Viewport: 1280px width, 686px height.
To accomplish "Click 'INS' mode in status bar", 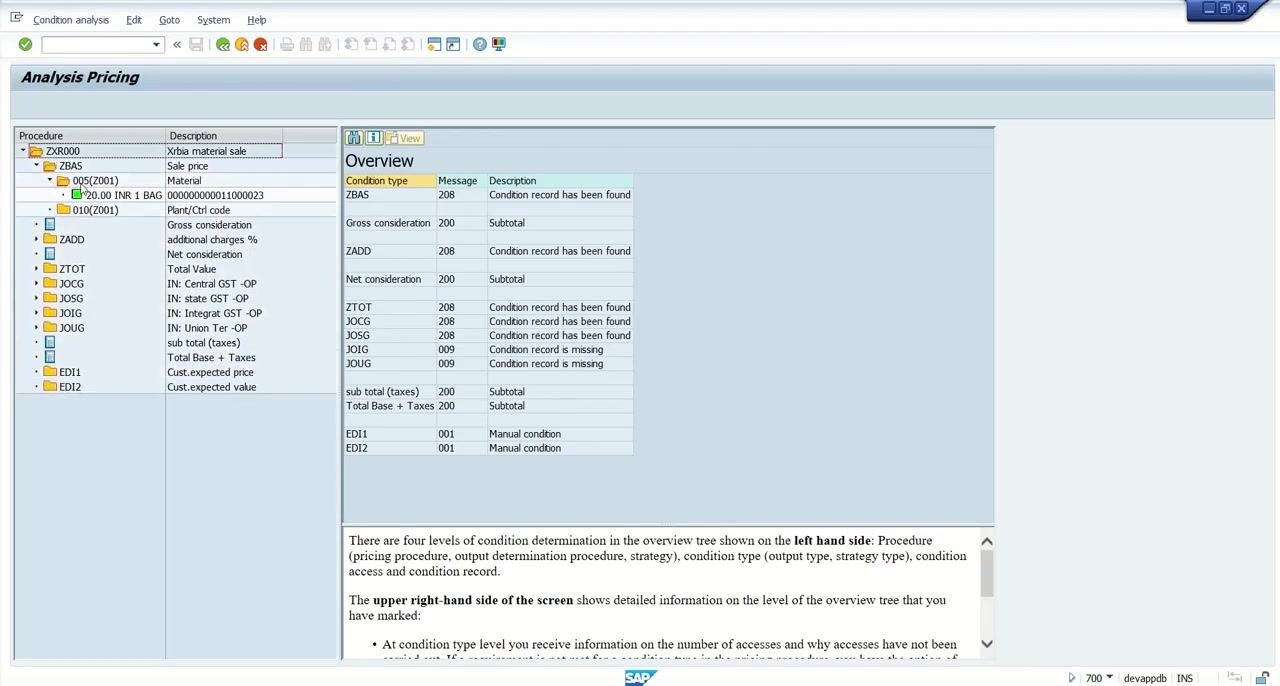I will pos(1185,678).
